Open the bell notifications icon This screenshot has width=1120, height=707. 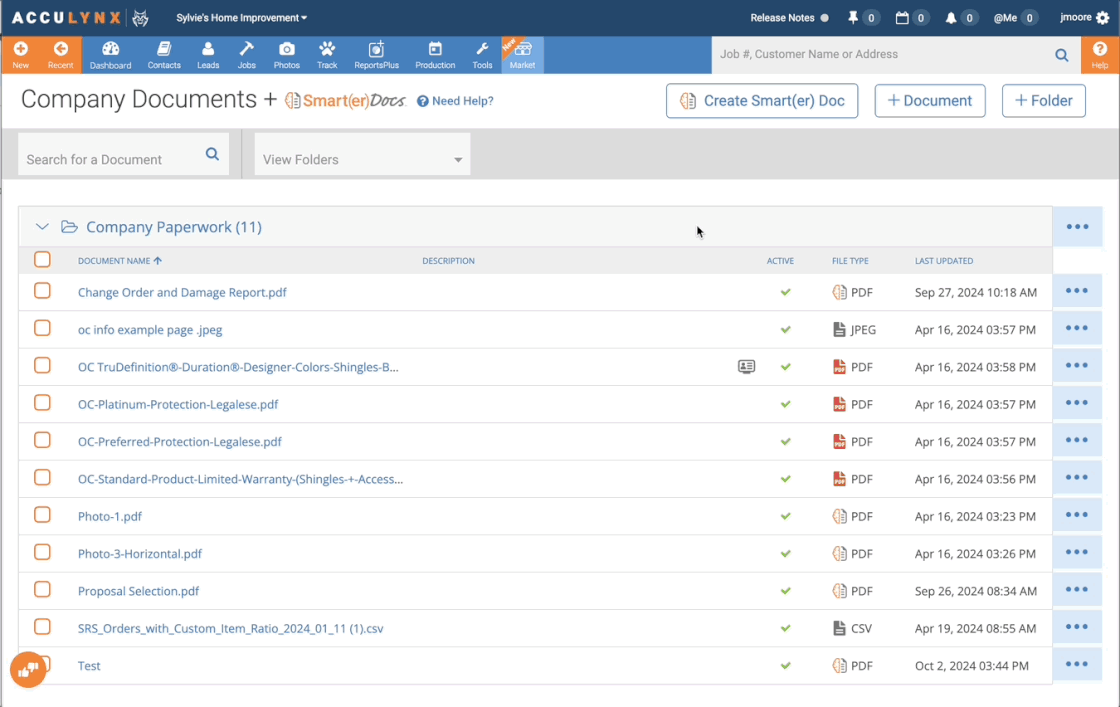(951, 18)
